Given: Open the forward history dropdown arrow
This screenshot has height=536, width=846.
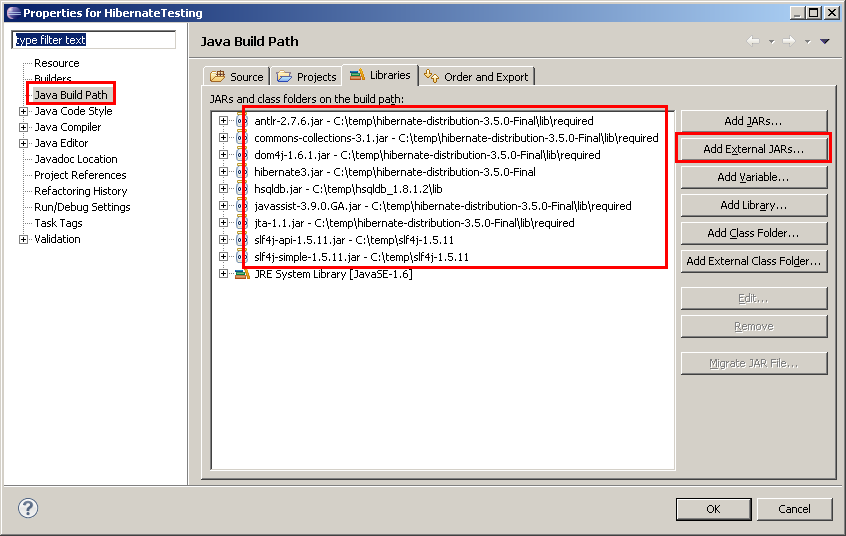Looking at the screenshot, I should [808, 42].
